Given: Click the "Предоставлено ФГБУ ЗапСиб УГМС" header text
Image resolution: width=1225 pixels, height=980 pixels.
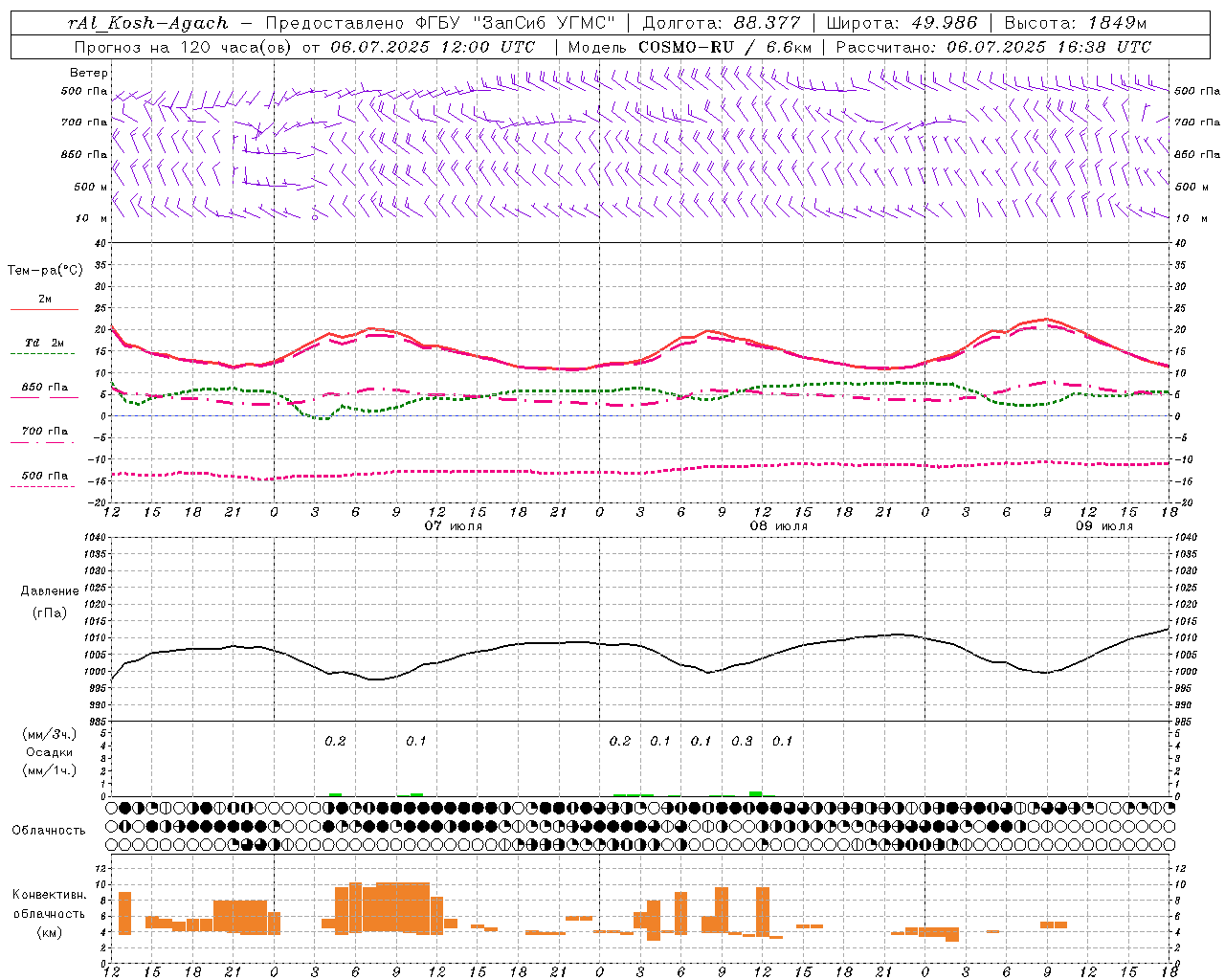Looking at the screenshot, I should point(439,23).
